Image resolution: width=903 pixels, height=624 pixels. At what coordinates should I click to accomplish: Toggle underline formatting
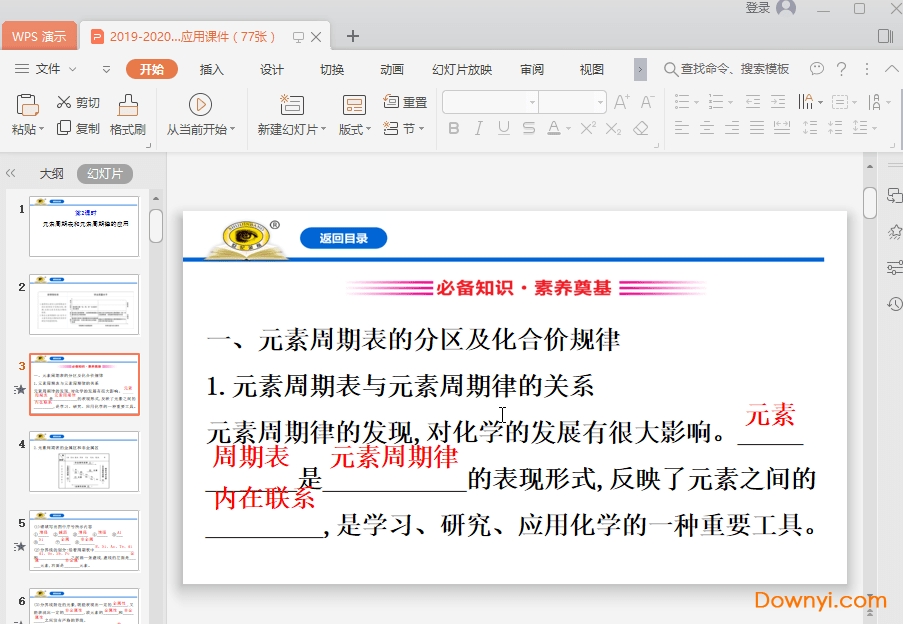[x=503, y=128]
